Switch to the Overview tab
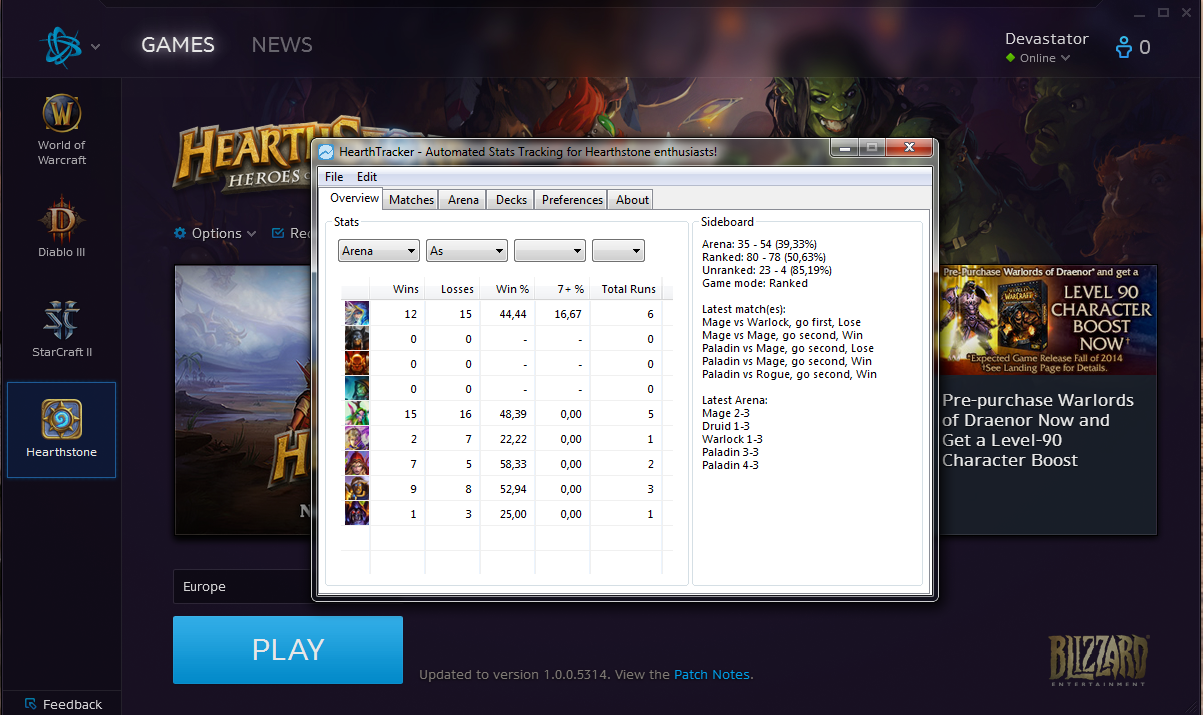1203x715 pixels. click(x=354, y=198)
